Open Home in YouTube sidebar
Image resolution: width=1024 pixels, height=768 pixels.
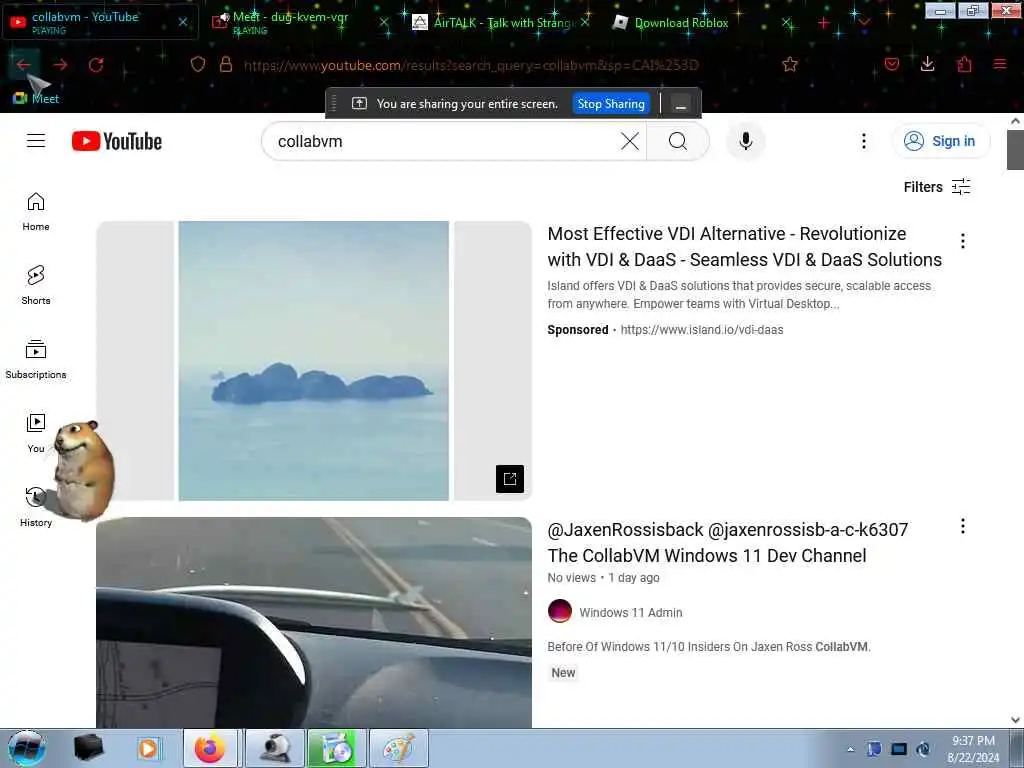[36, 212]
